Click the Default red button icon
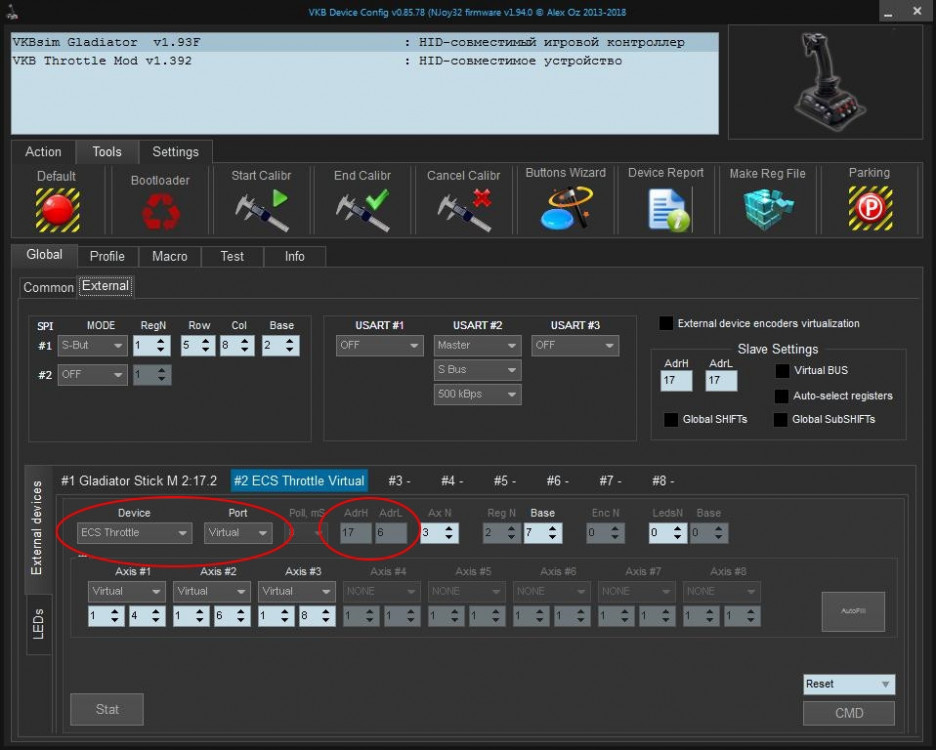The width and height of the screenshot is (936, 750). coord(57,209)
